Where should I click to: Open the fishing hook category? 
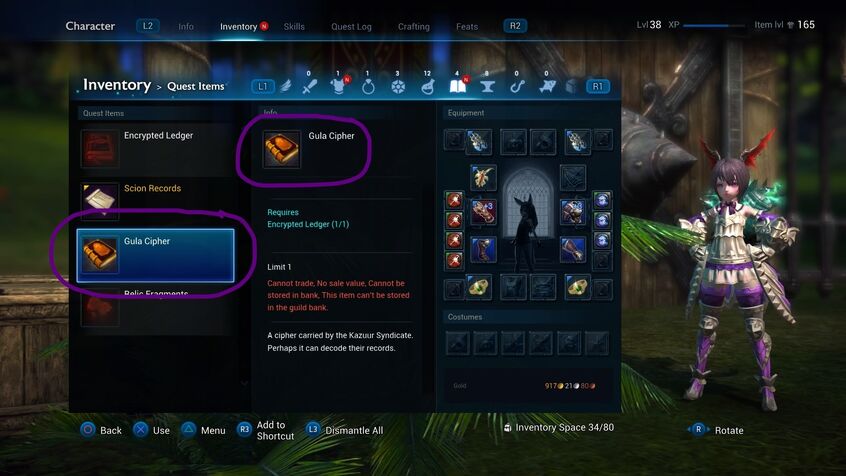(x=517, y=86)
